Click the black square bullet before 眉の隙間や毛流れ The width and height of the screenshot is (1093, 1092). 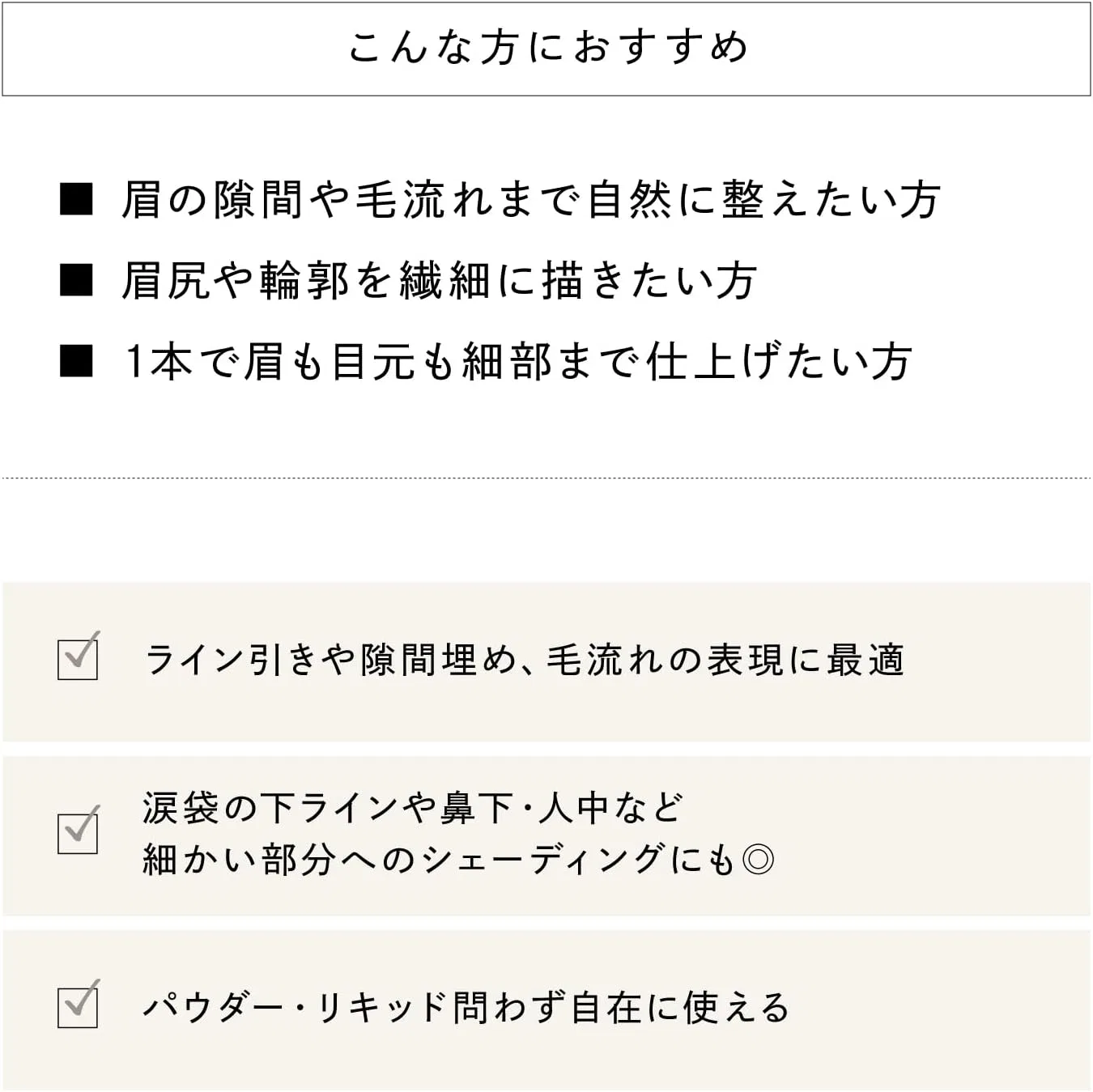(x=77, y=199)
